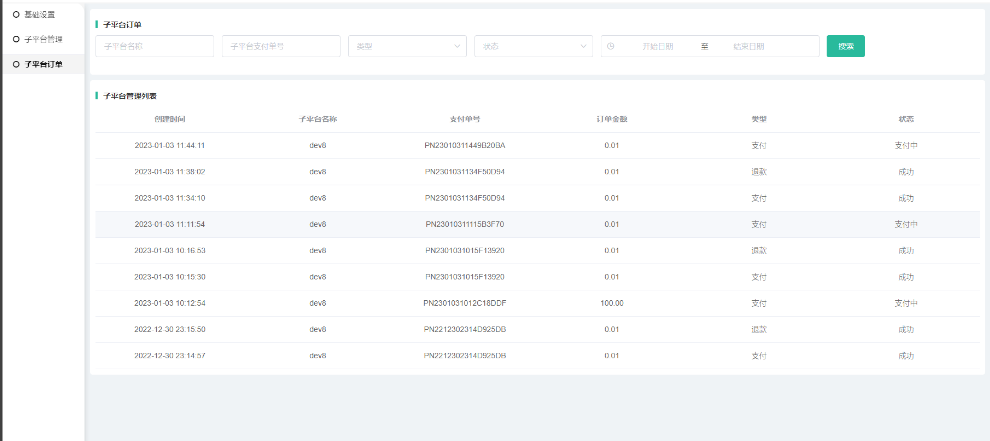Viewport: 990px width, 441px height.
Task: Click the 创建时间 column header
Action: pos(169,119)
